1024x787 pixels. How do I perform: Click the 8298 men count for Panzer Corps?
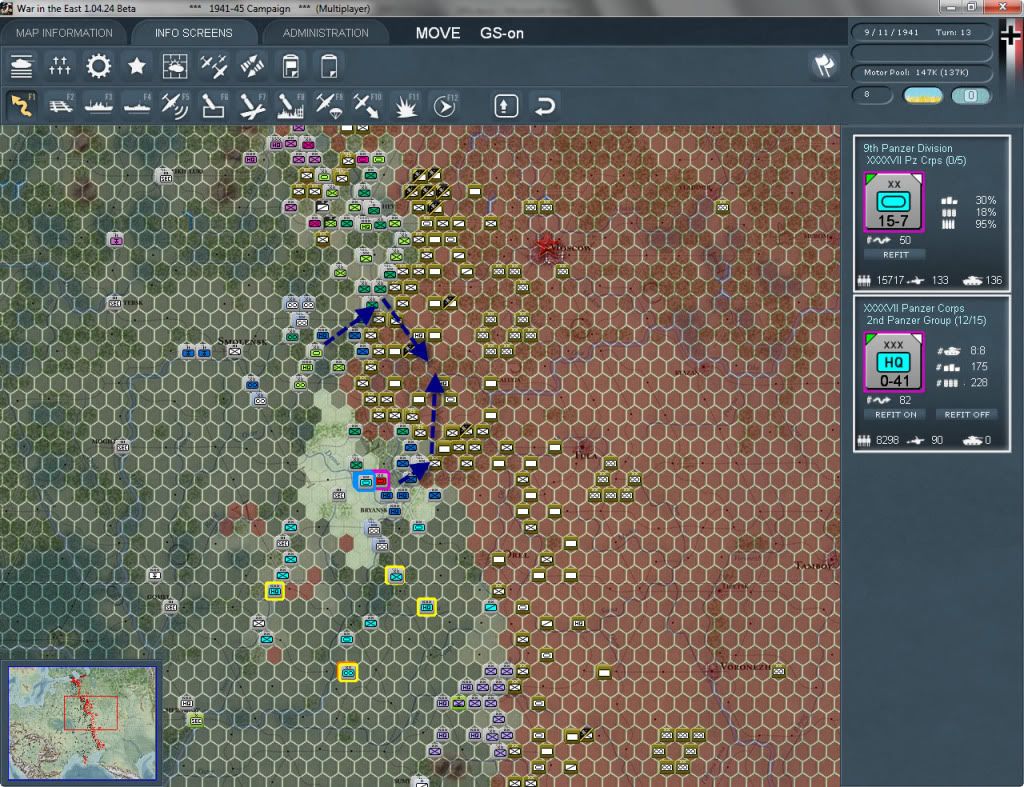(888, 441)
